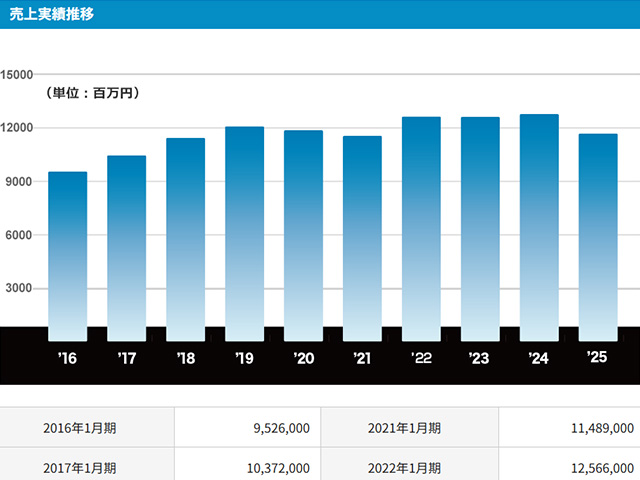Click the '20 year label on axis
640x480 pixels.
(303, 358)
